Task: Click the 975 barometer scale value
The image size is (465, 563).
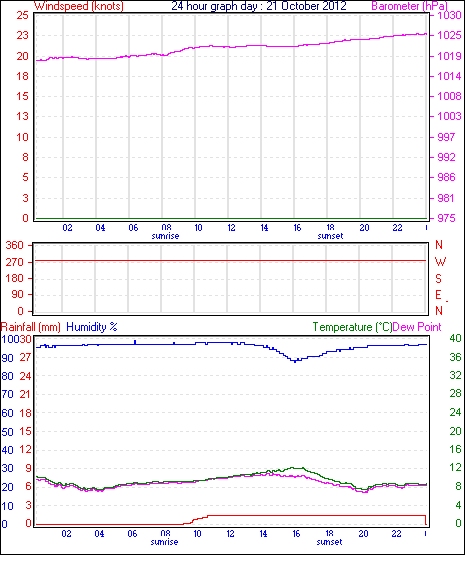Action: [446, 218]
